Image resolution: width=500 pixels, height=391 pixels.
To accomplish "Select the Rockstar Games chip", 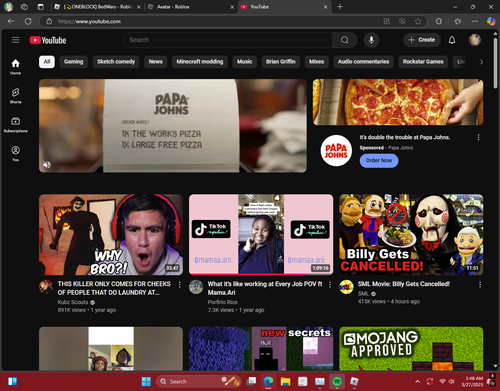I will pyautogui.click(x=423, y=62).
